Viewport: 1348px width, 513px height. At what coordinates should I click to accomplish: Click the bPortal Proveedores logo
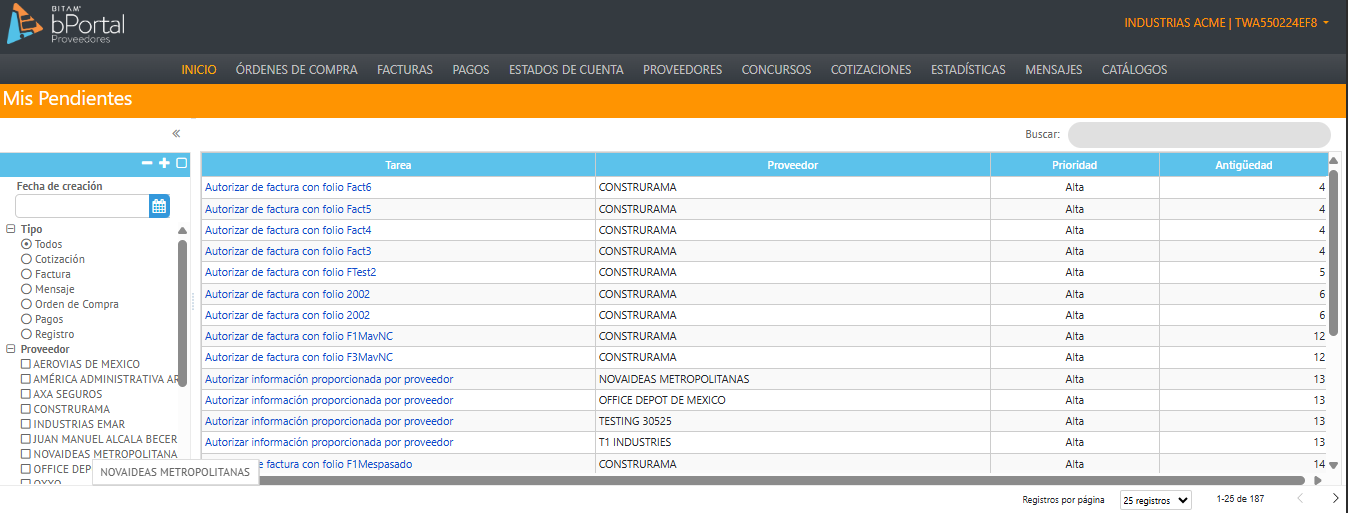[66, 24]
